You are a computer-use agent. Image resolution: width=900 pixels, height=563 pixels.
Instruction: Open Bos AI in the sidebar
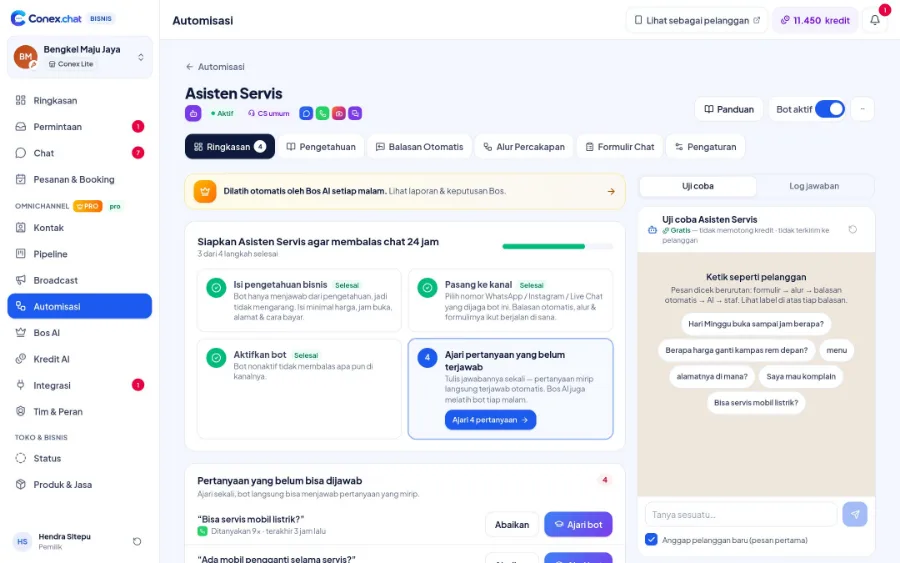pos(79,333)
